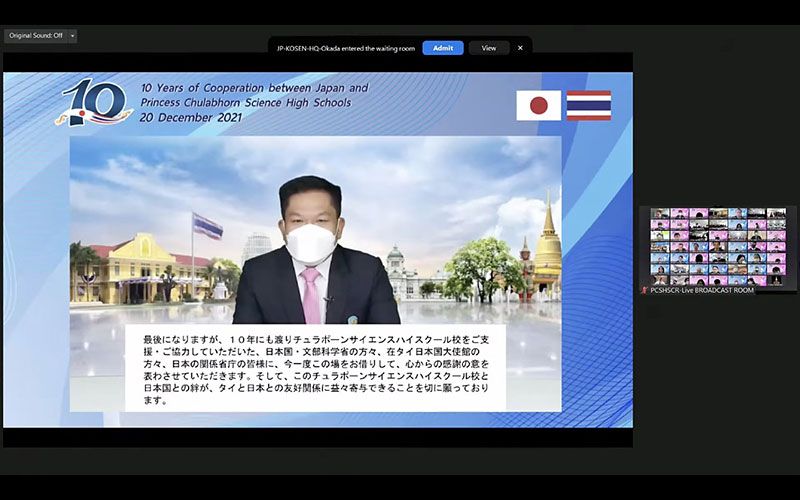Click the muted microphone icon on the thumbnail
The image size is (800, 500).
[x=645, y=290]
